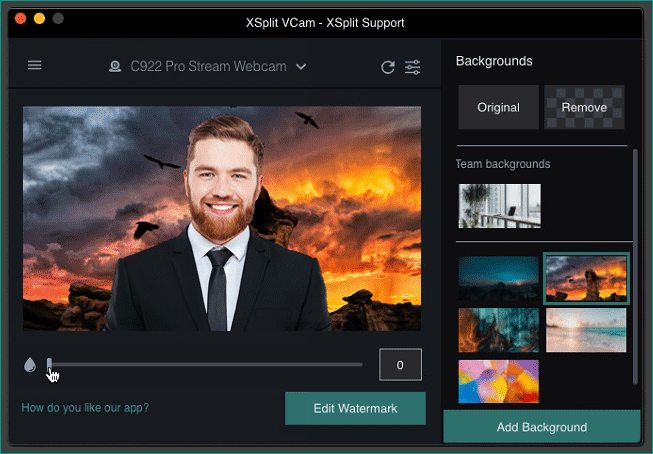Click the blur slider track

click(206, 364)
